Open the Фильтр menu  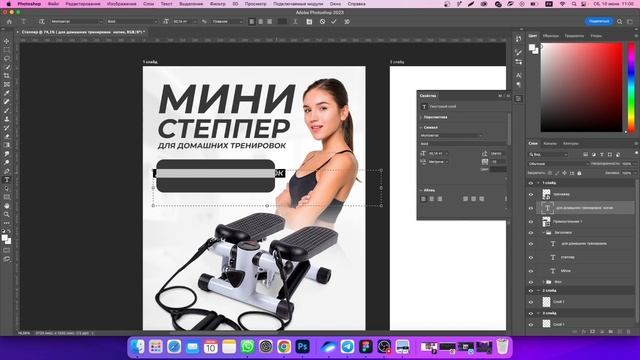pyautogui.click(x=218, y=4)
